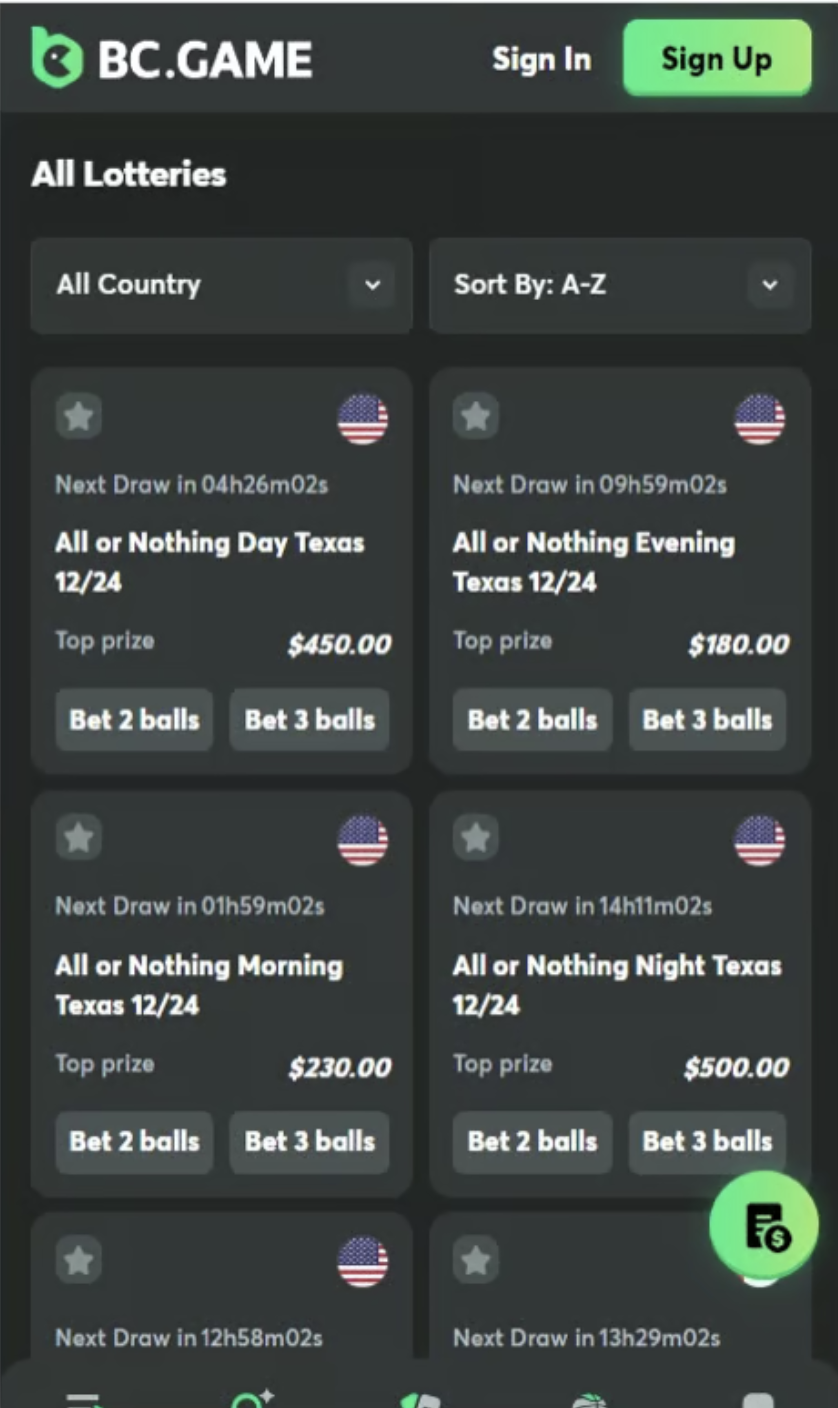Toggle star favorite on All or Nothing Evening Texas
838x1408 pixels.
tap(476, 416)
